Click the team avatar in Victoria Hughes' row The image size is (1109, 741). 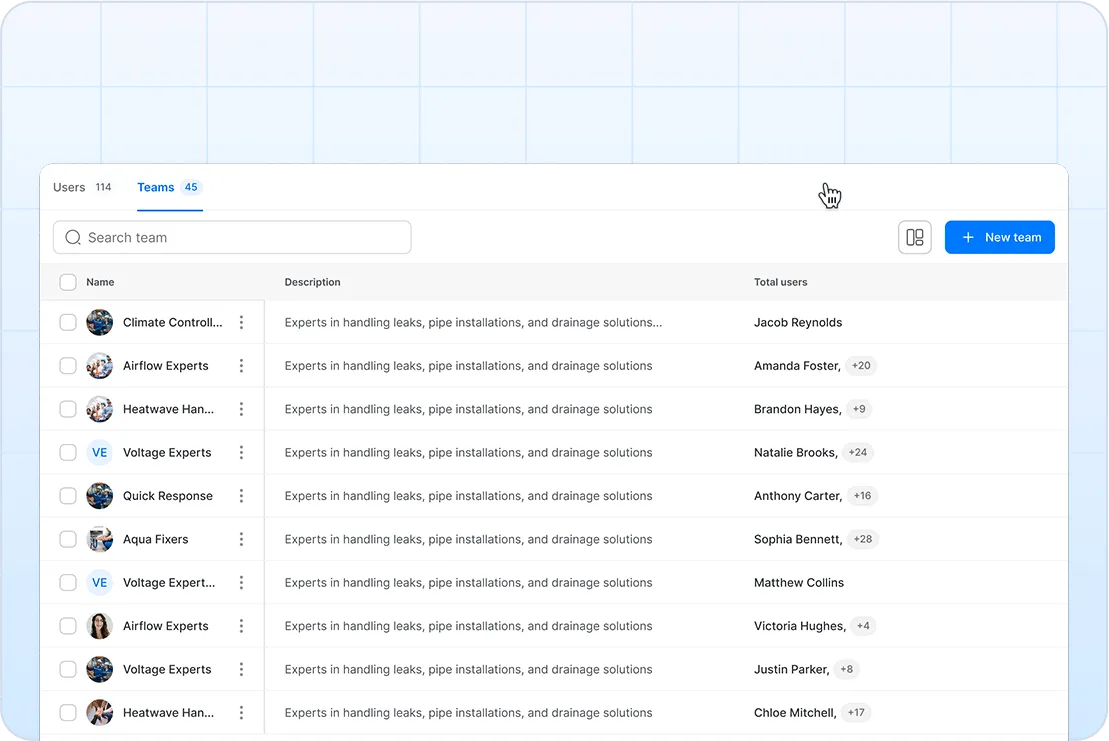pyautogui.click(x=100, y=626)
